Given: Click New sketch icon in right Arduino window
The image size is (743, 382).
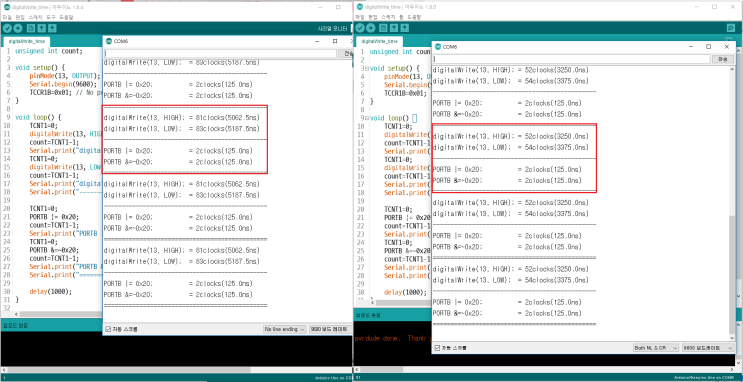Looking at the screenshot, I should 384,28.
